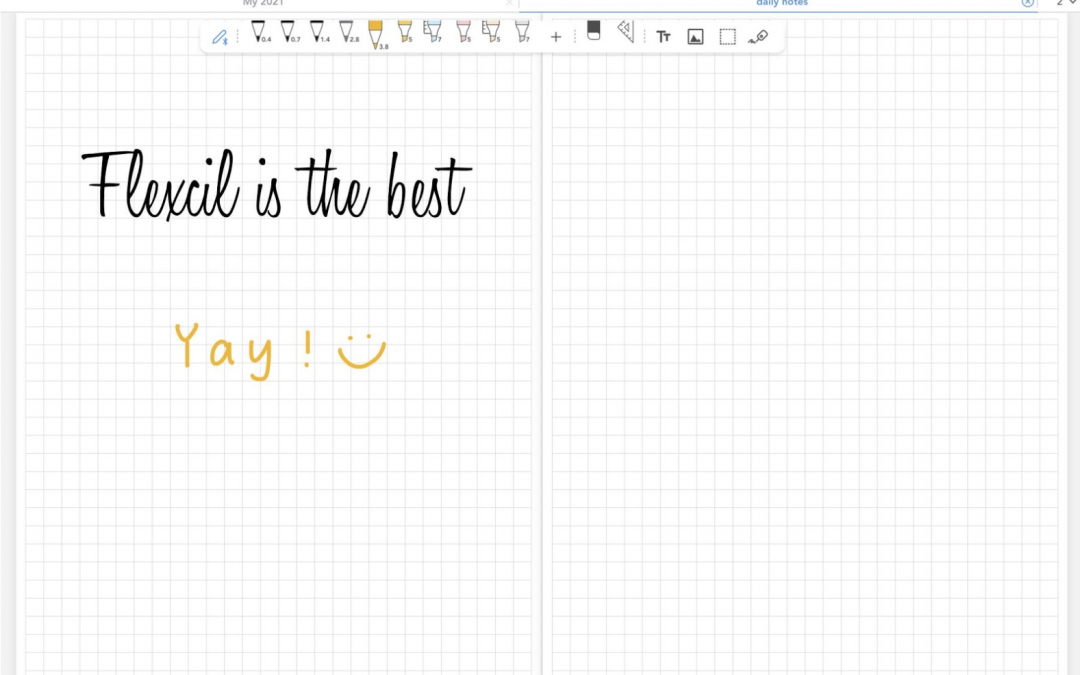Click the orange smiley face drawing
Viewport: 1080px width, 675px height.
coord(362,351)
